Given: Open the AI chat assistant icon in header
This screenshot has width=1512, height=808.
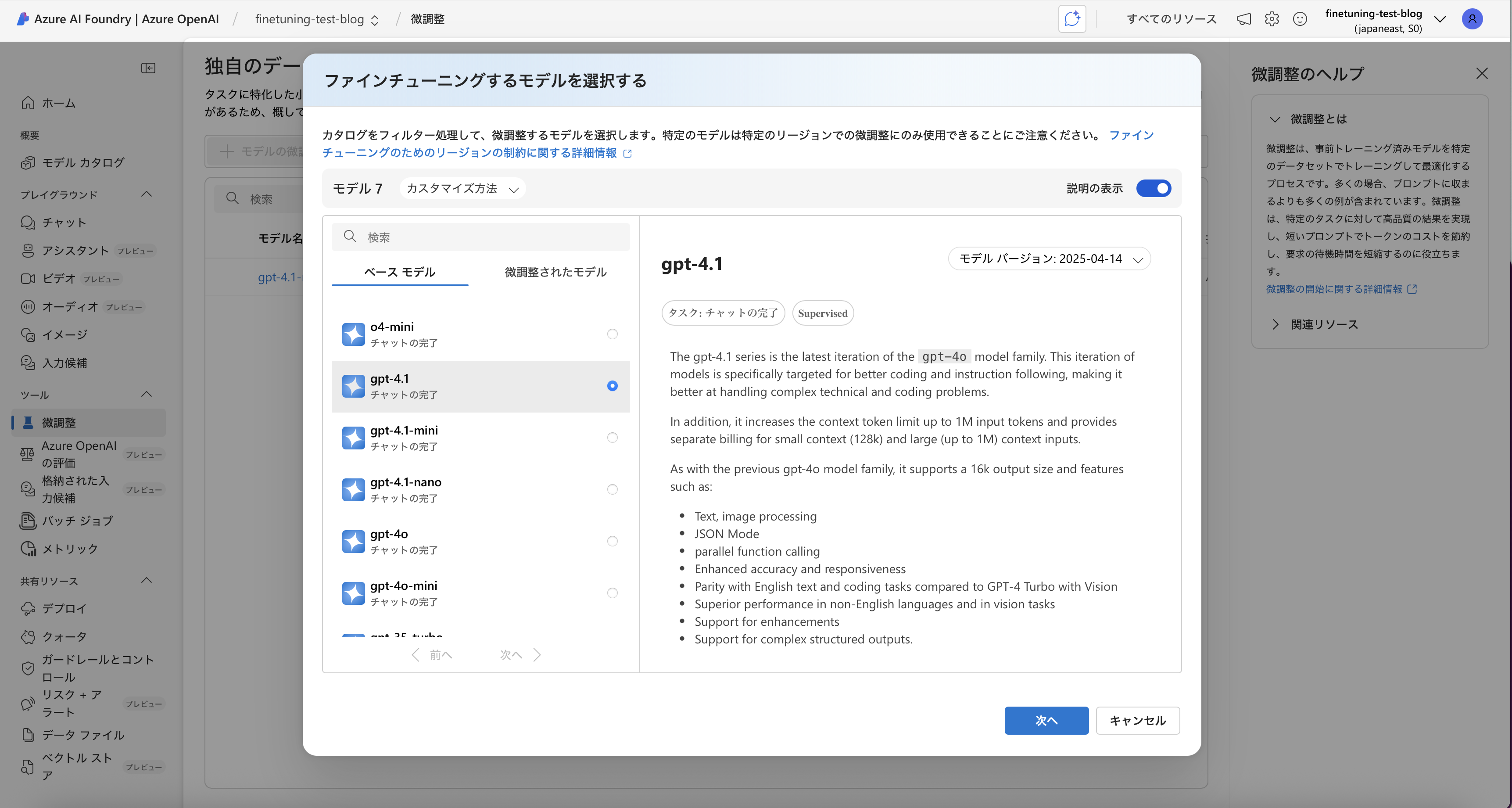Looking at the screenshot, I should 1072,19.
